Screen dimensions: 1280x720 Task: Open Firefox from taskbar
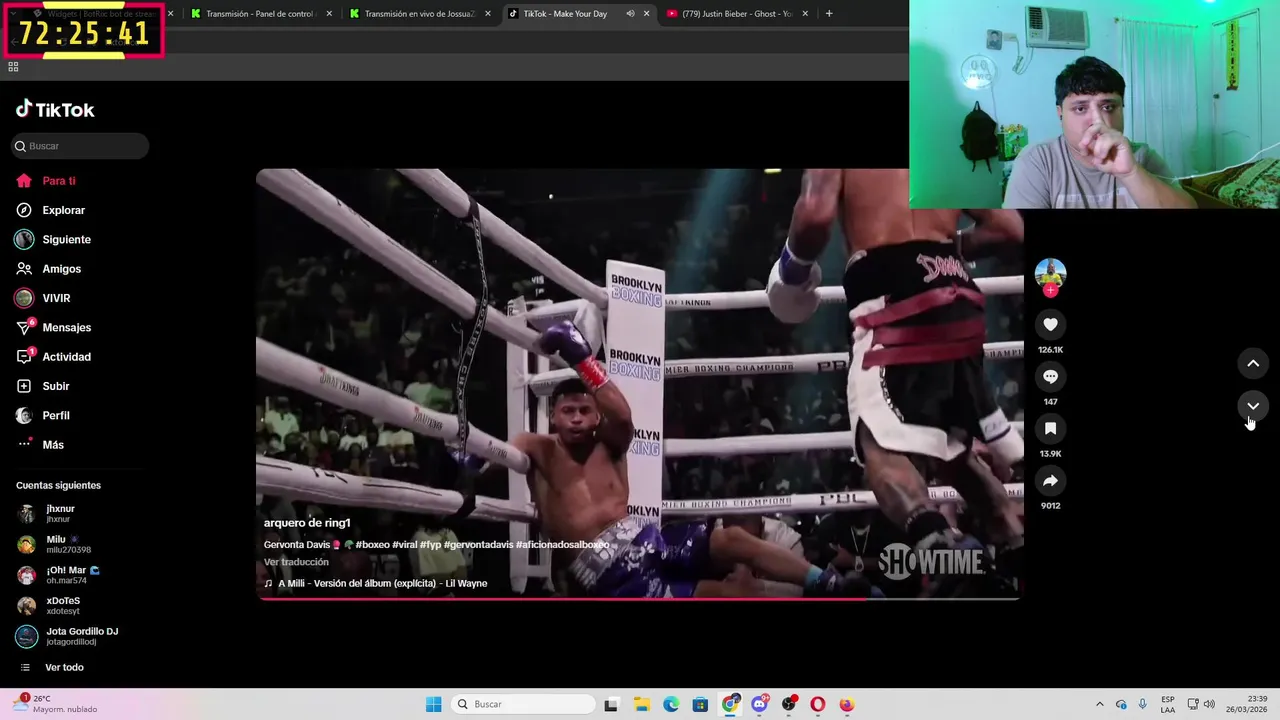847,704
